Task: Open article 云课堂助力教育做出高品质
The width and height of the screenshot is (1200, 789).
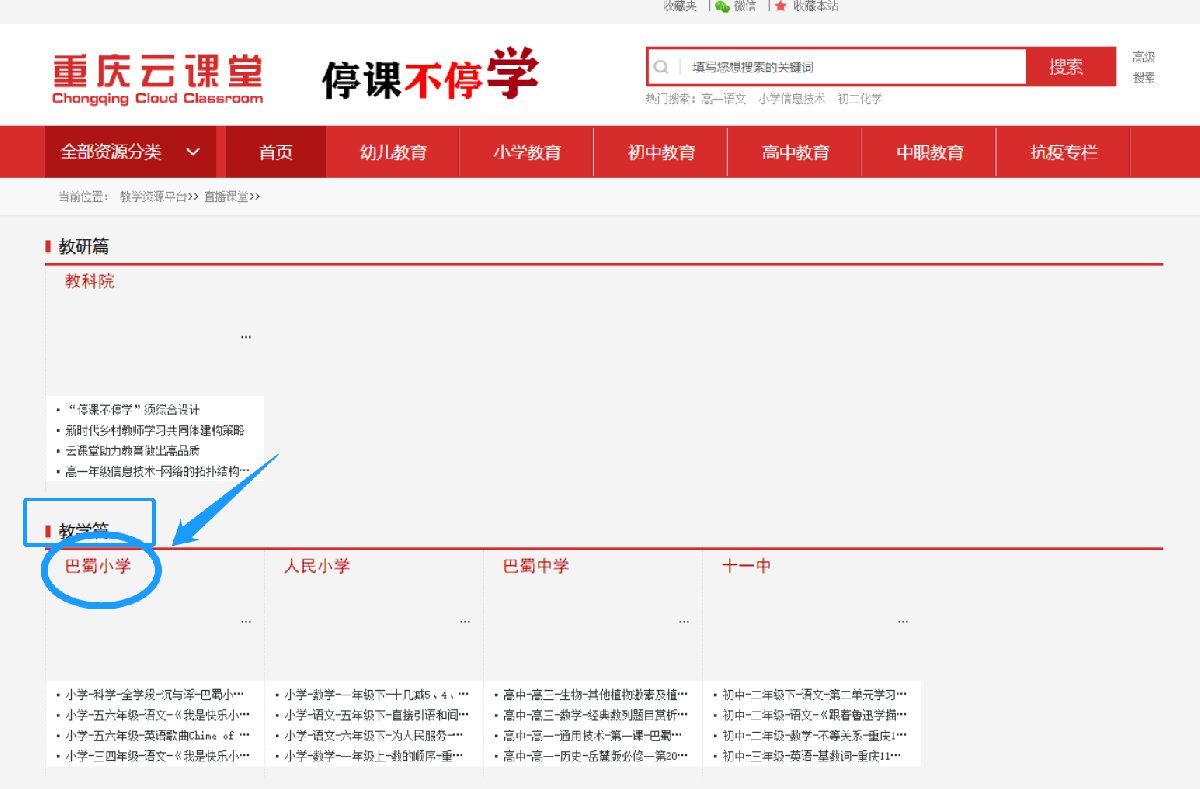Action: (133, 450)
